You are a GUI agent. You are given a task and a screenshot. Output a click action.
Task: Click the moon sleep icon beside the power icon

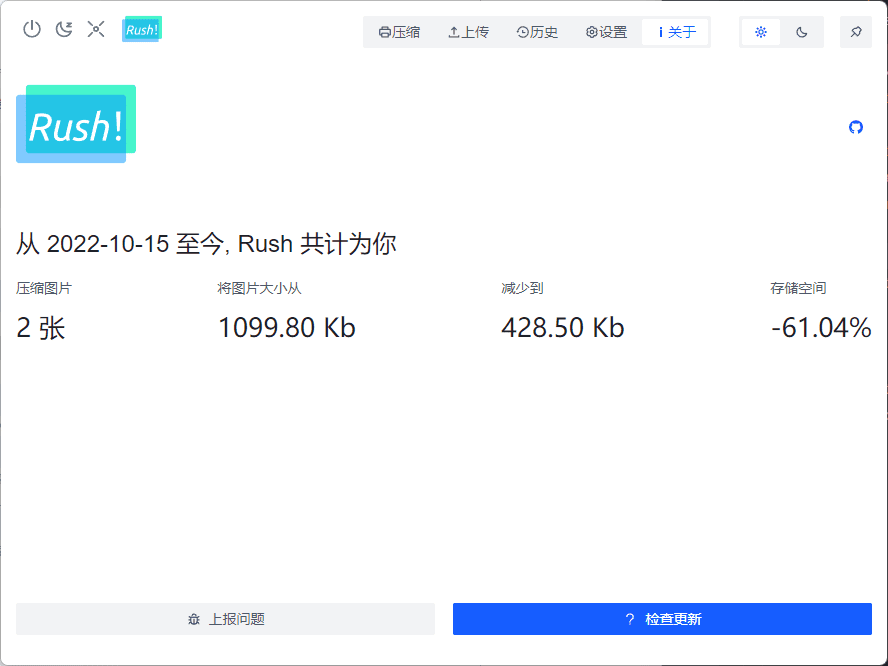(x=64, y=29)
